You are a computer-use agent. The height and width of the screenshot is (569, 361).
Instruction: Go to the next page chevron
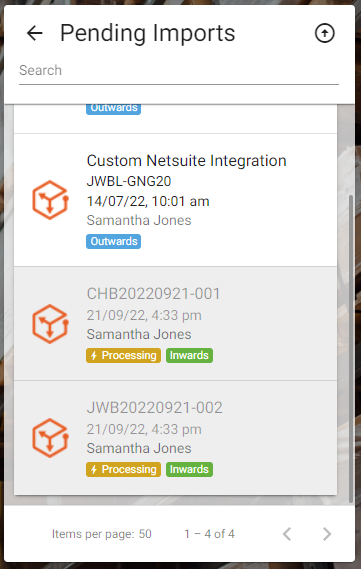pyautogui.click(x=327, y=534)
